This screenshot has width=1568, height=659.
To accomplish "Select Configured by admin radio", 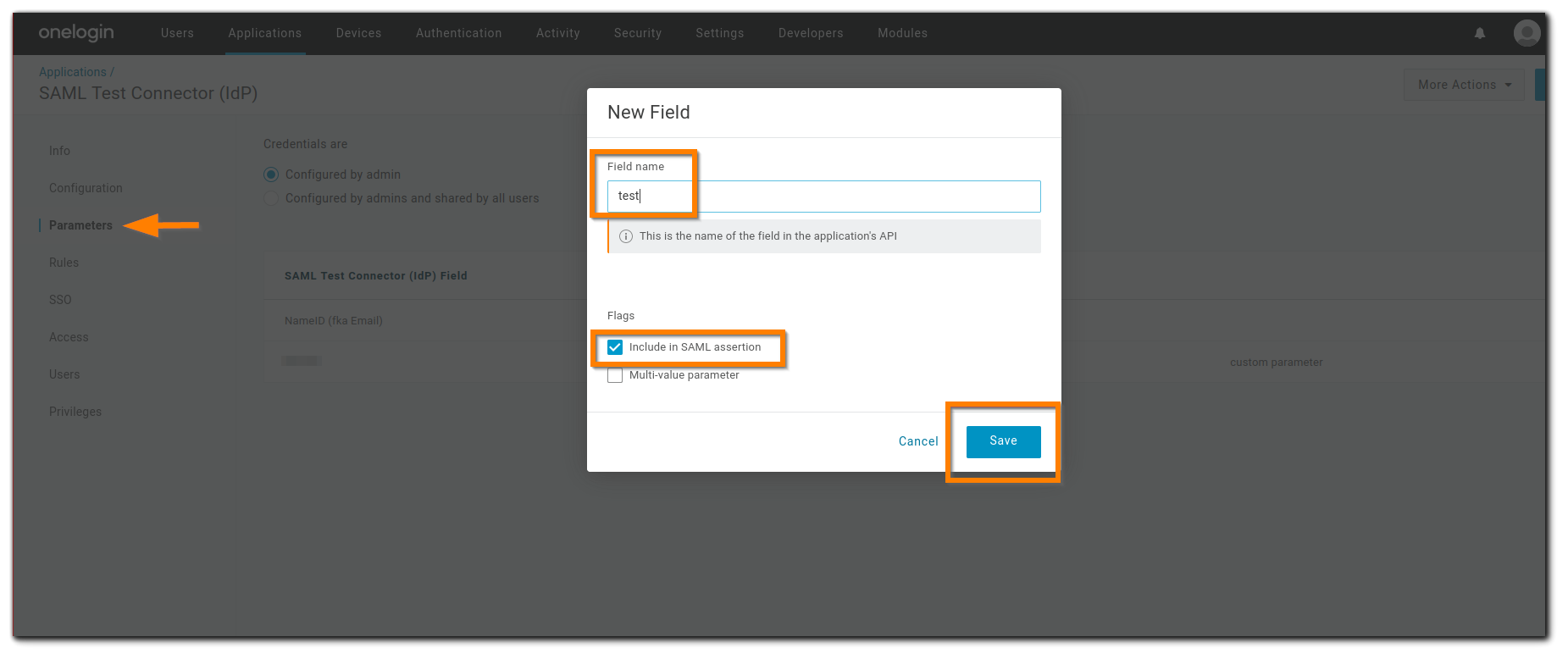I will point(271,174).
